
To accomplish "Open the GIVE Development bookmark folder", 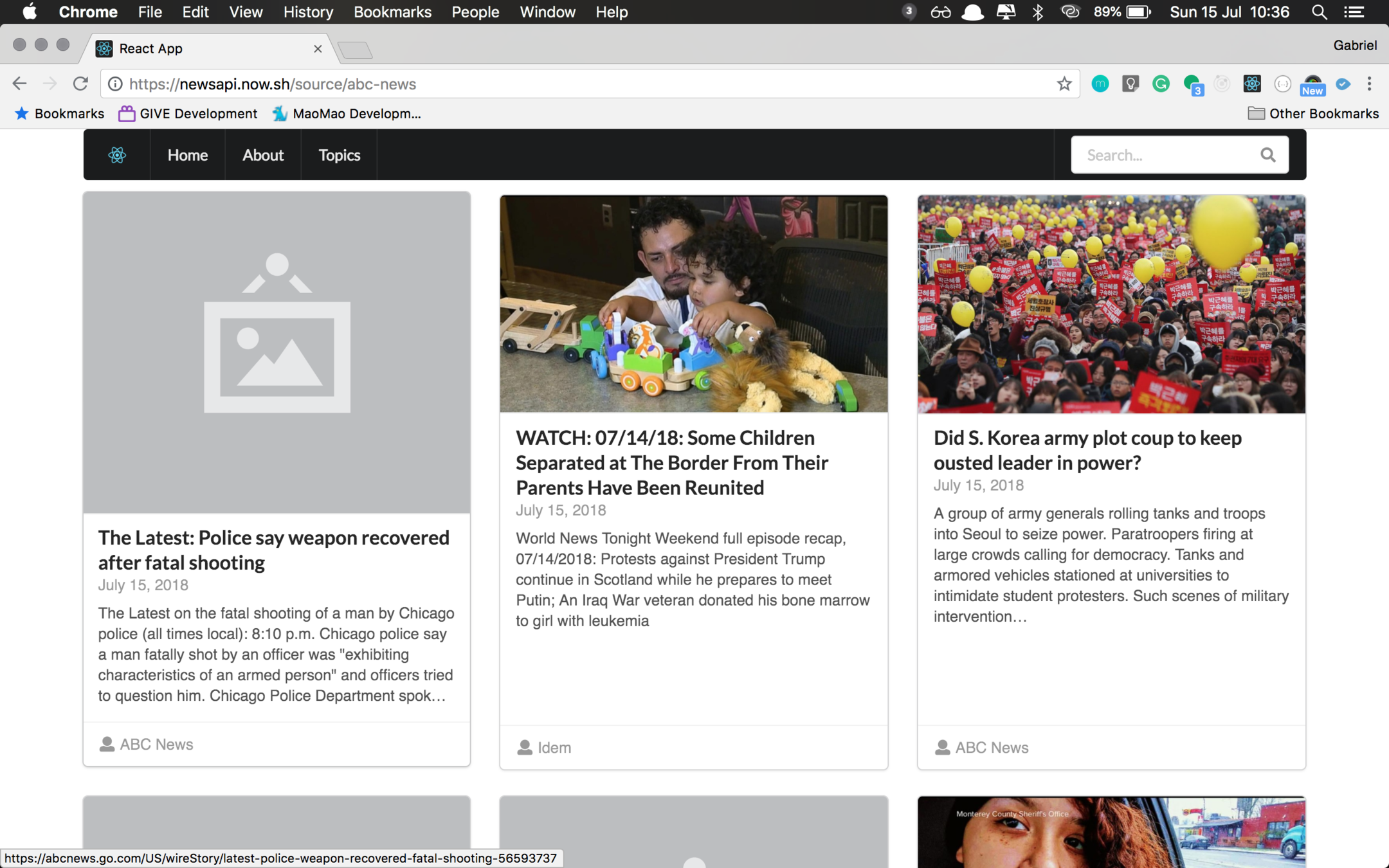I will point(188,114).
